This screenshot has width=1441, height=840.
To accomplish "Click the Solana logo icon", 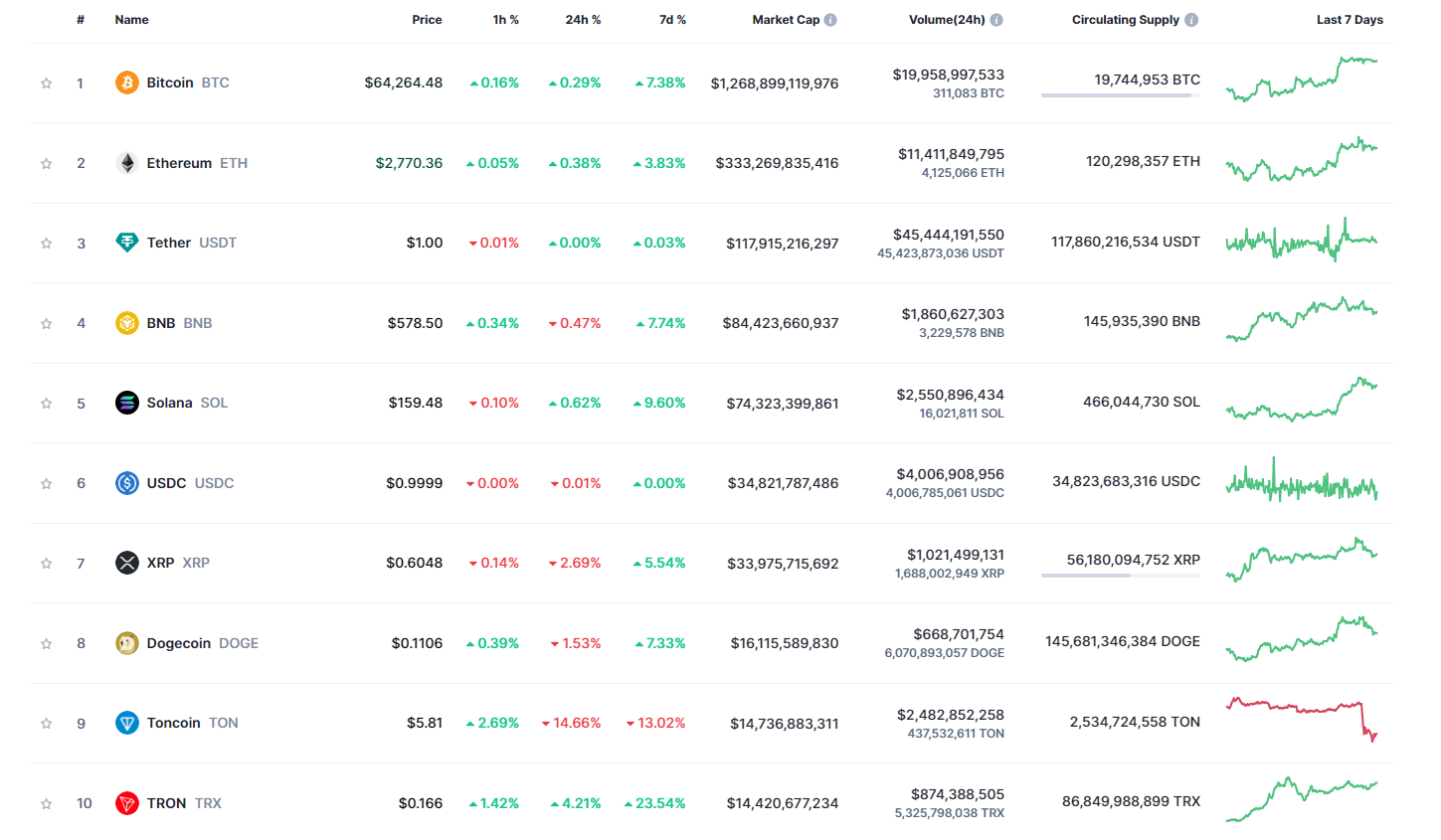I will (x=126, y=403).
